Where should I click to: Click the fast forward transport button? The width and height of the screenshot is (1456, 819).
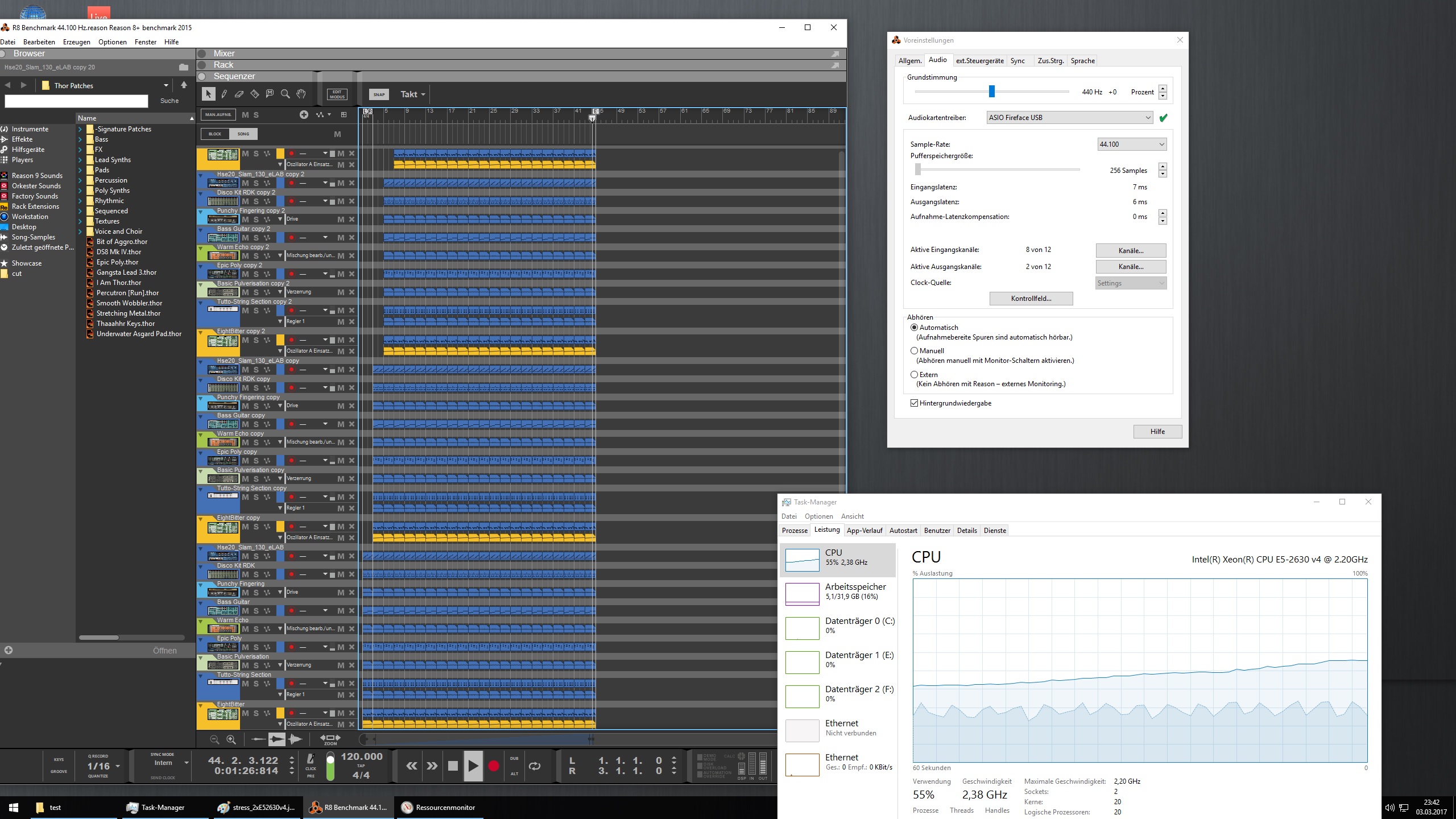coord(432,766)
